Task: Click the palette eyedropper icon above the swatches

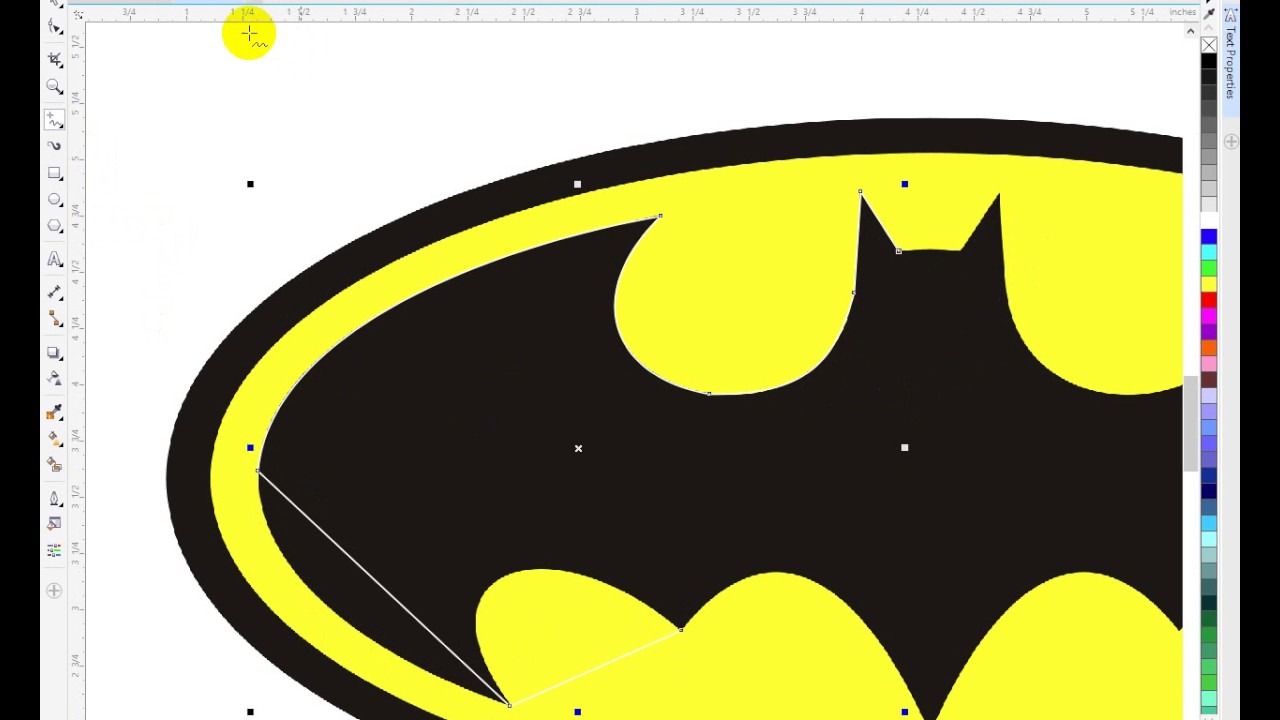Action: pos(1209,16)
